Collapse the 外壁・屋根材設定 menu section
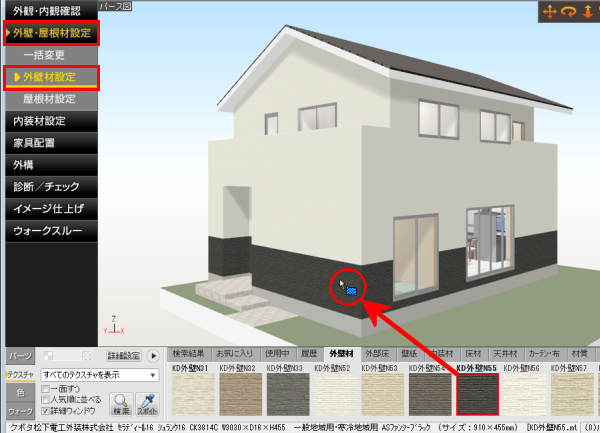Viewport: 600px width, 433px height. [x=52, y=33]
